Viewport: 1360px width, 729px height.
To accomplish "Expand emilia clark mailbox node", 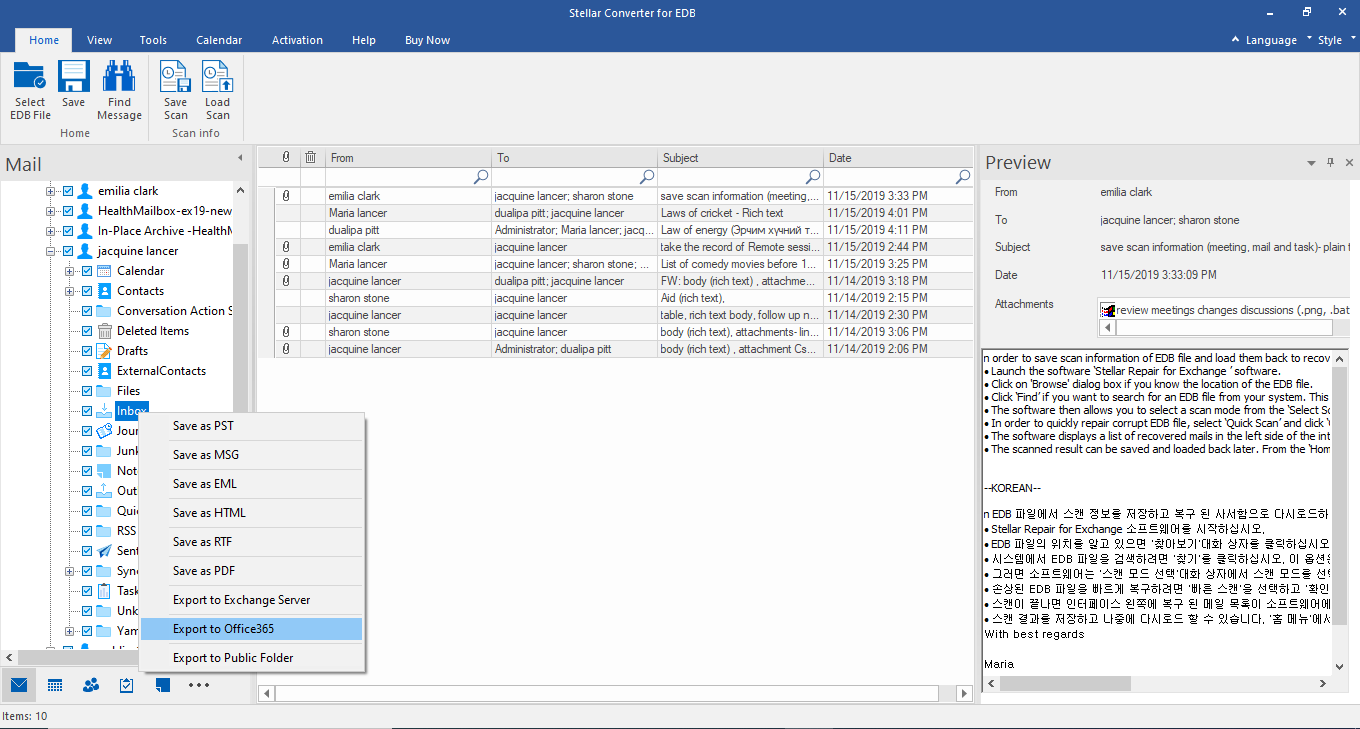I will tap(50, 191).
